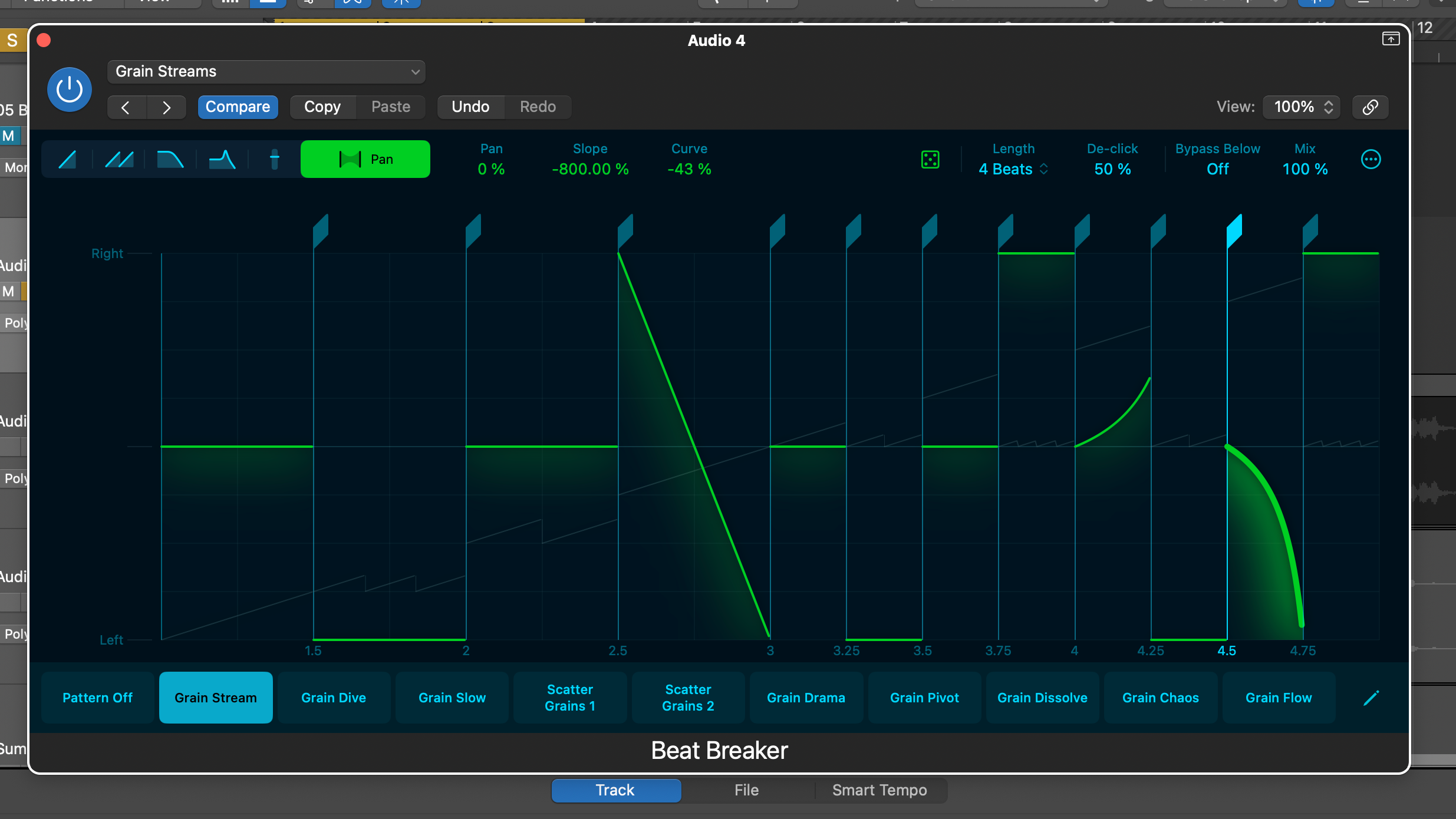The height and width of the screenshot is (819, 1456).
Task: Select the slice marker at 2
Action: (473, 230)
